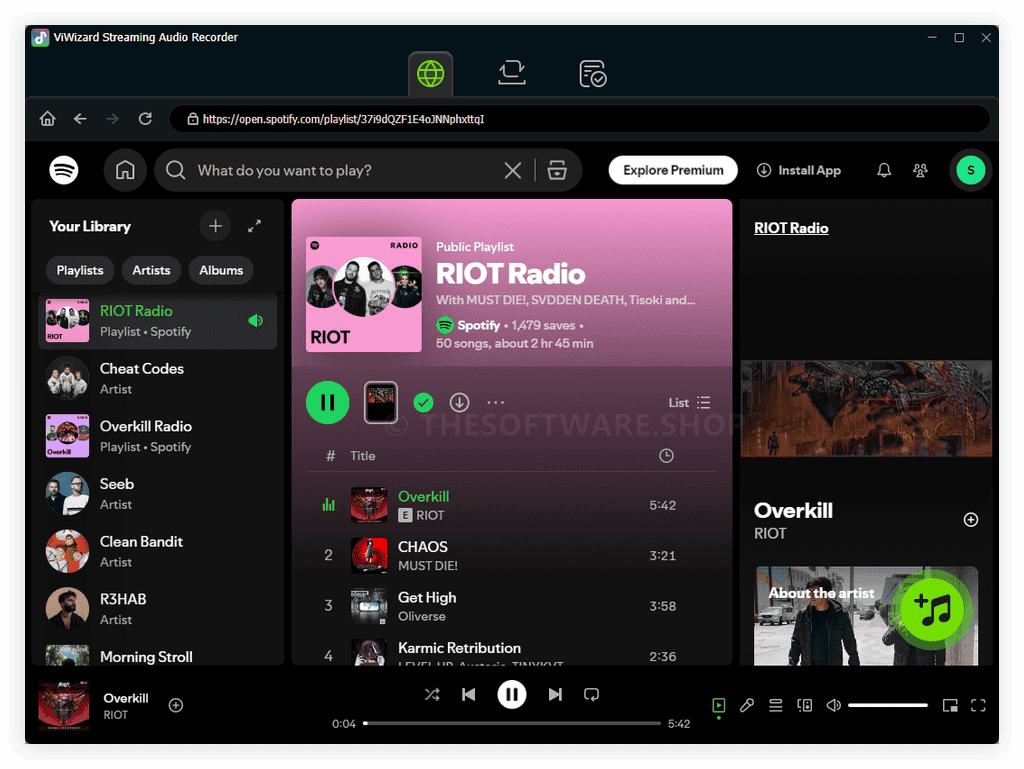Open the Friend Activity icon
1024x769 pixels.
coord(920,170)
